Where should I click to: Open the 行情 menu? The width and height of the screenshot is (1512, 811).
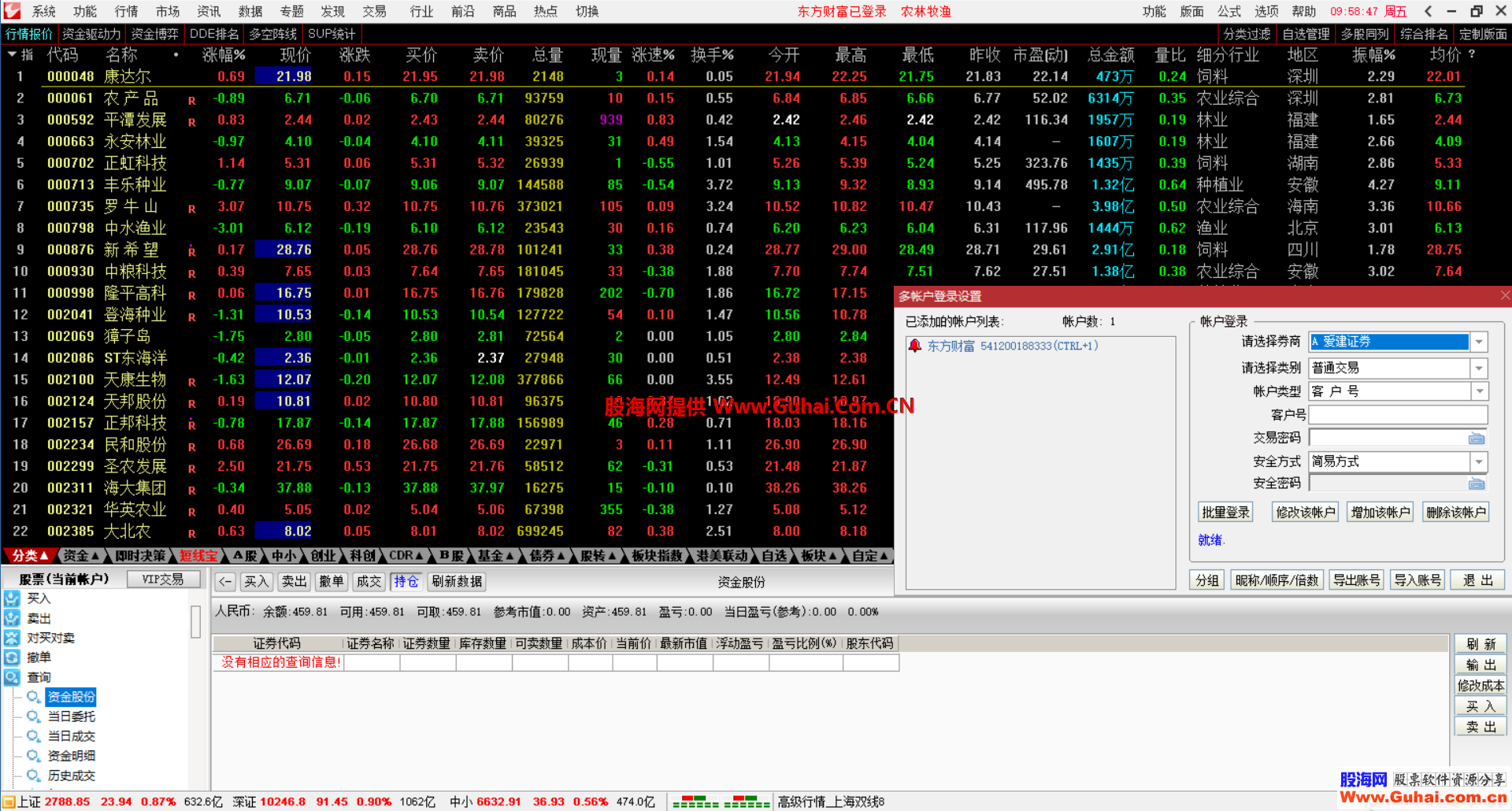126,11
